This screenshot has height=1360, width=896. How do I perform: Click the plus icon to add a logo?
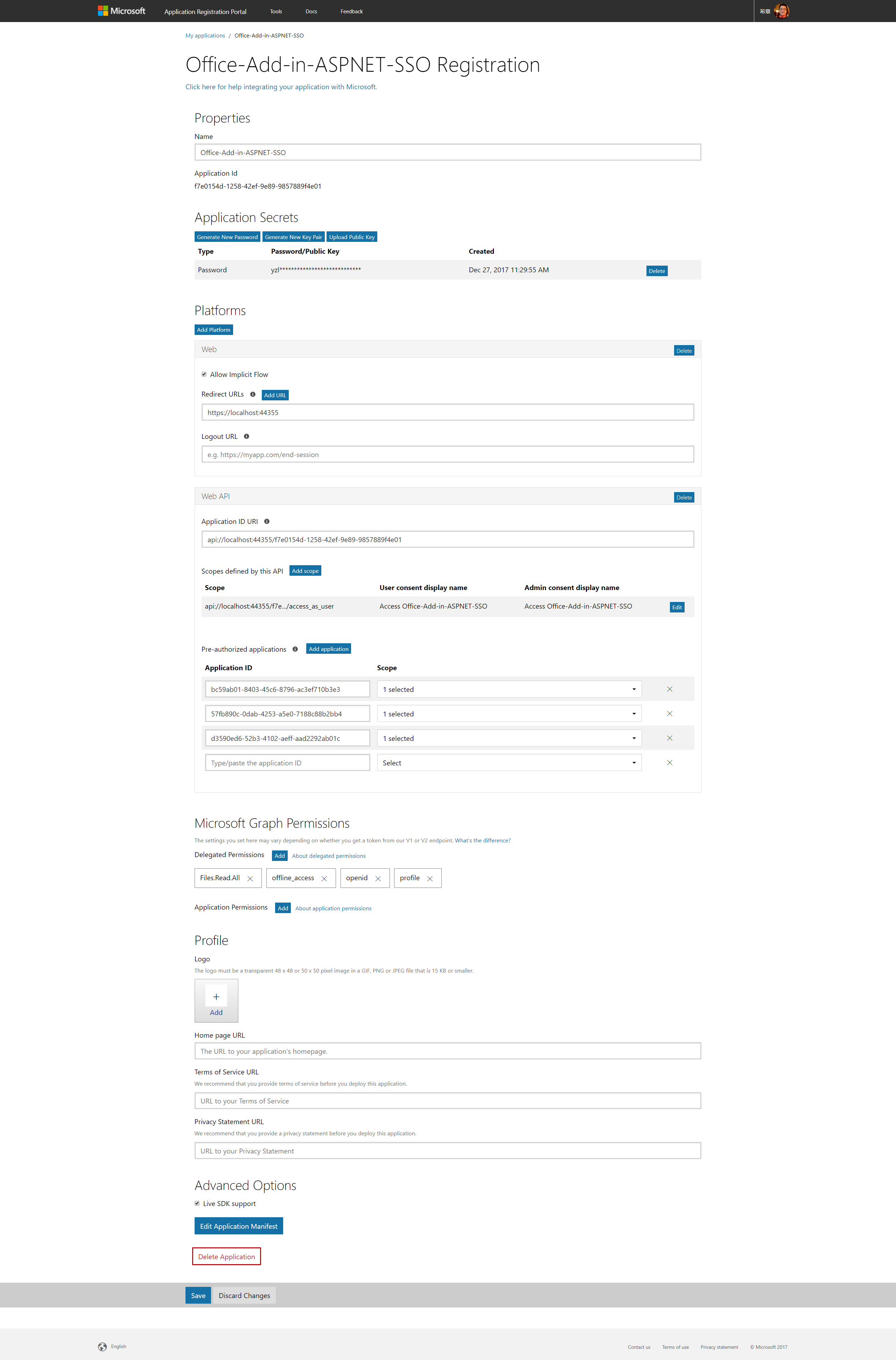pos(216,997)
